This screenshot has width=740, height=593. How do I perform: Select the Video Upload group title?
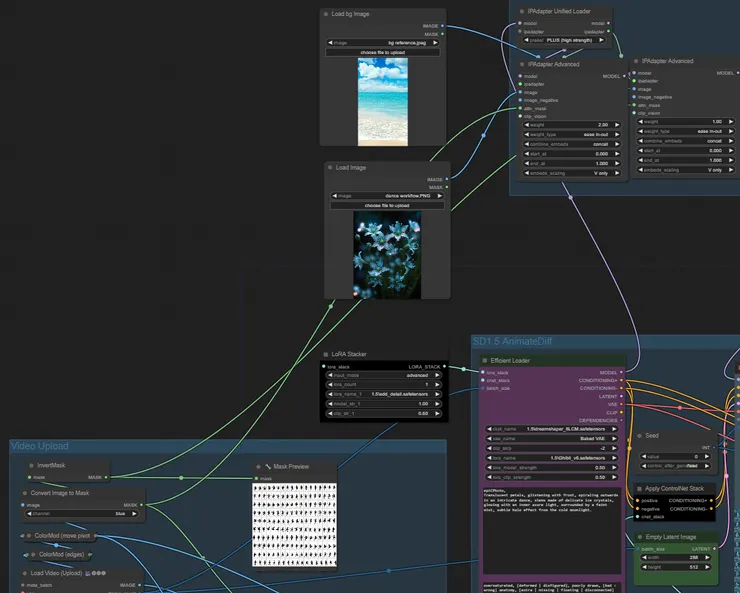pyautogui.click(x=40, y=445)
